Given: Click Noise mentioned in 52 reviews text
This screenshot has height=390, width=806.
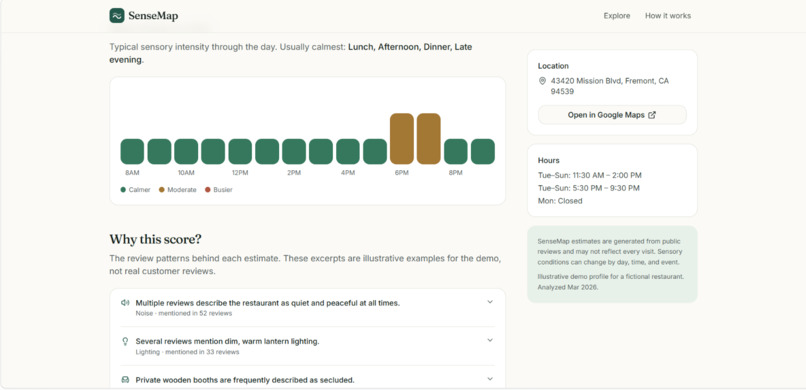Looking at the screenshot, I should point(184,313).
